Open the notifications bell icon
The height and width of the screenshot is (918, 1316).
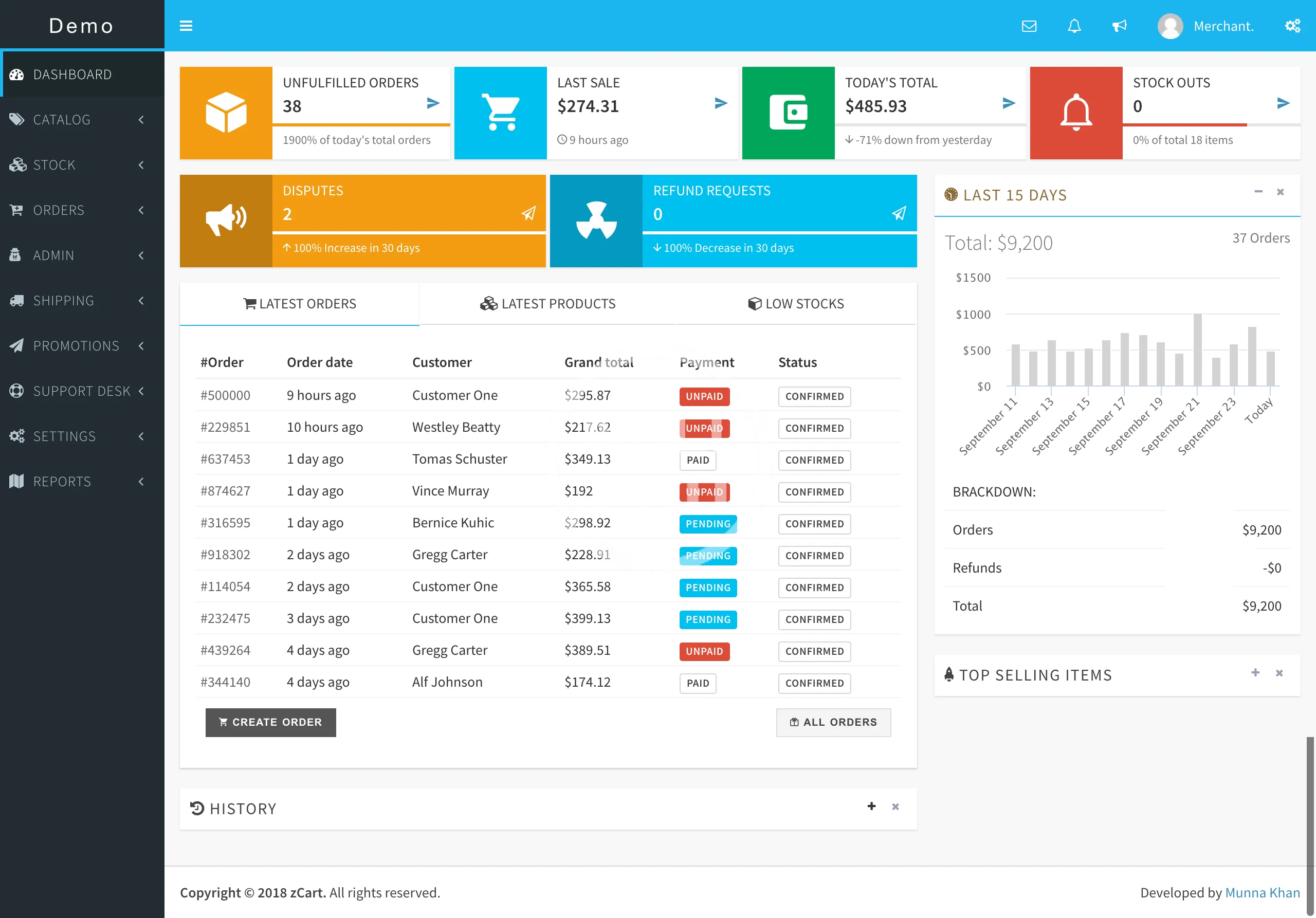pyautogui.click(x=1074, y=26)
